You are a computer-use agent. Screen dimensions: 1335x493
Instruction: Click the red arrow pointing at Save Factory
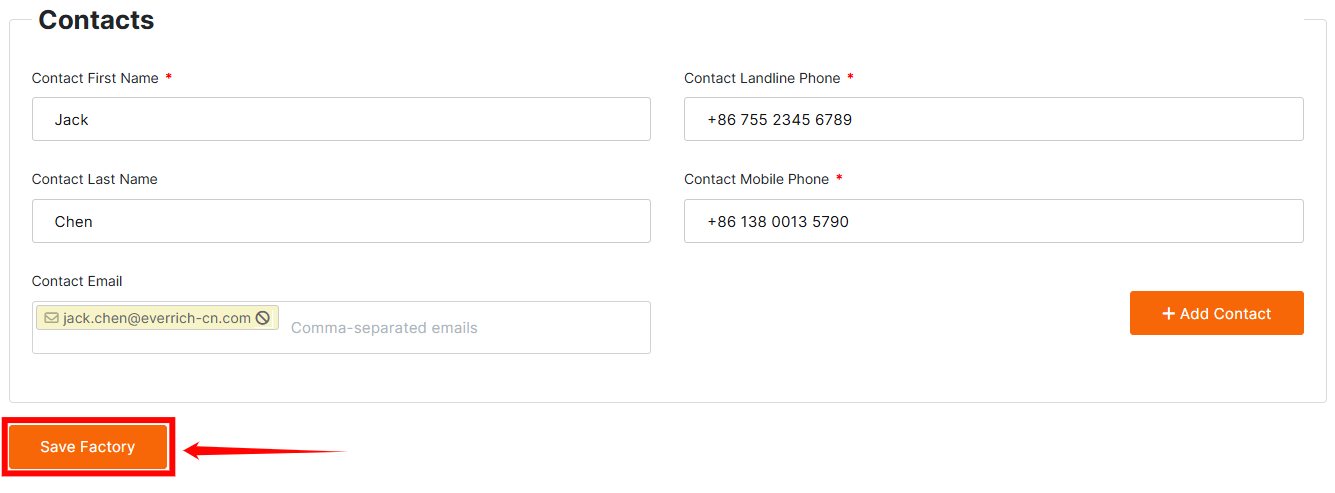coord(263,451)
